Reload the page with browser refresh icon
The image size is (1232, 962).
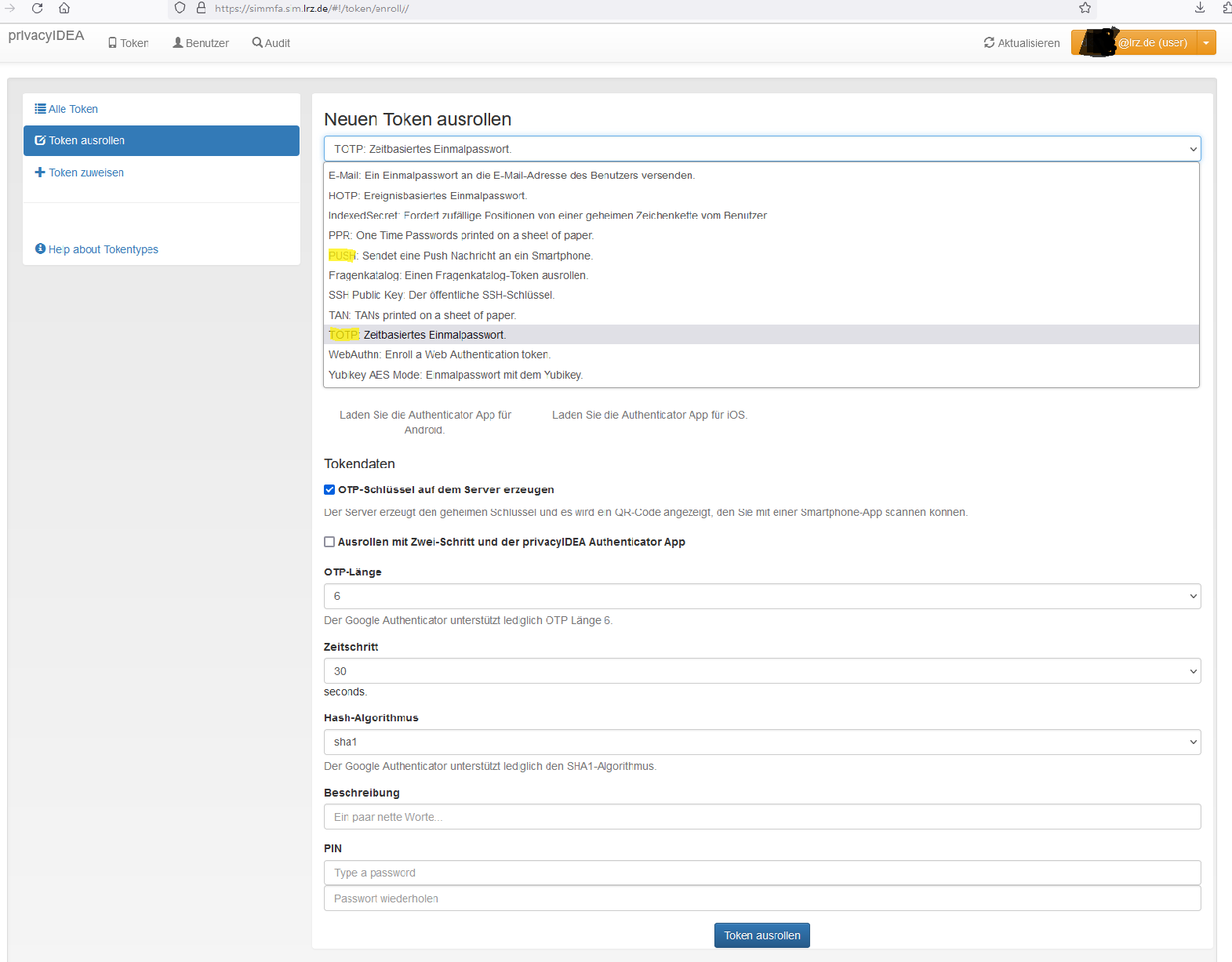37,8
